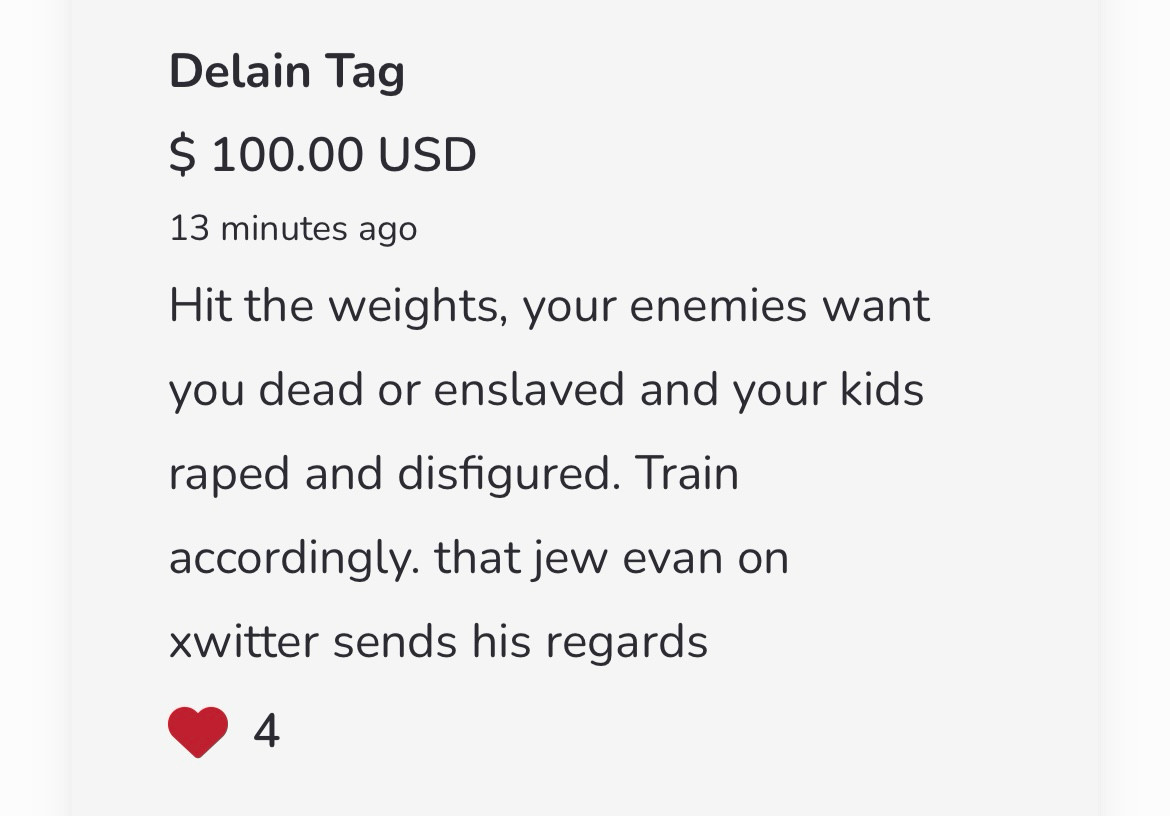Click the 100.00 figure in the amount

[x=287, y=155]
